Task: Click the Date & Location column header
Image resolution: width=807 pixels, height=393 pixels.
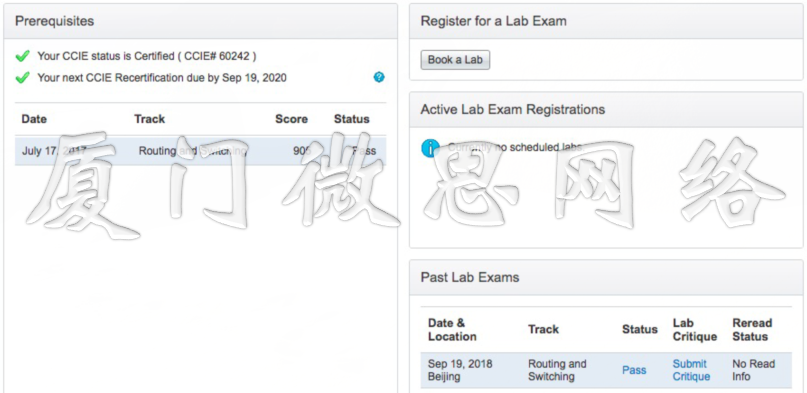Action: (x=452, y=330)
